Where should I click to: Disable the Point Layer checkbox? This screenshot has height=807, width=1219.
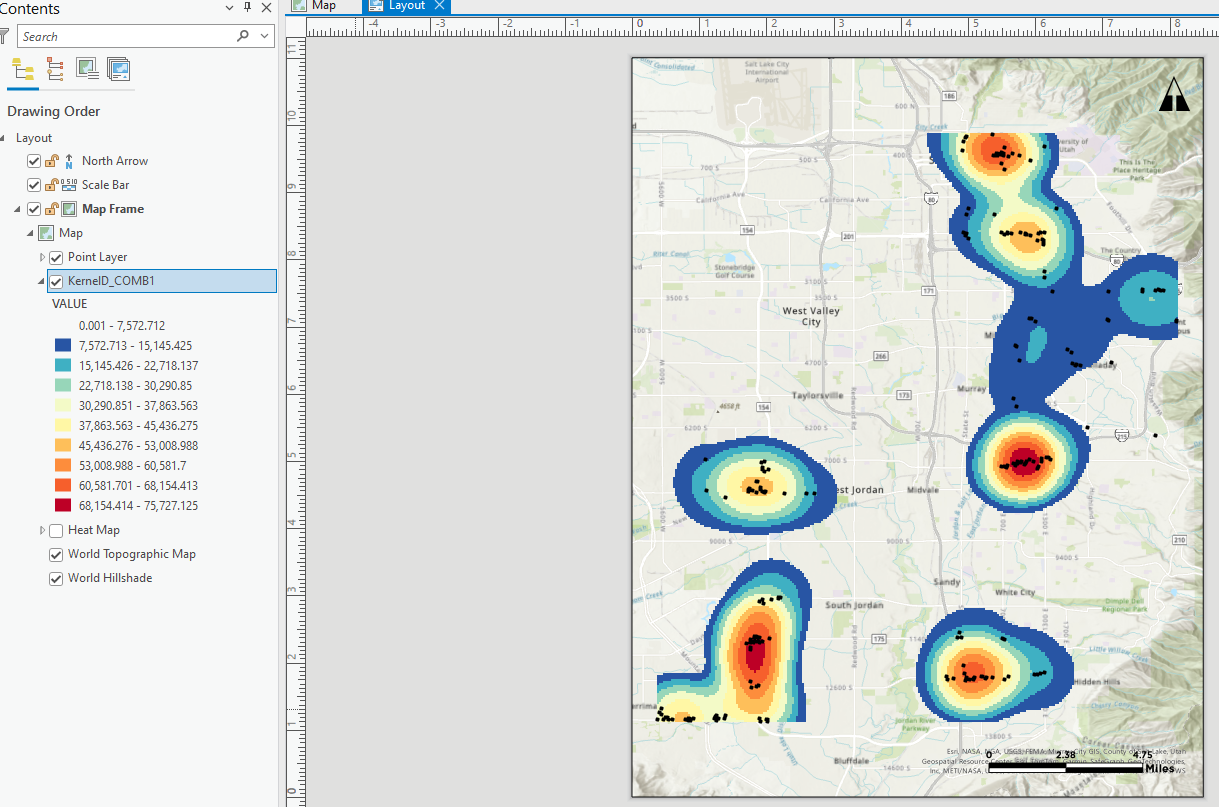55,257
